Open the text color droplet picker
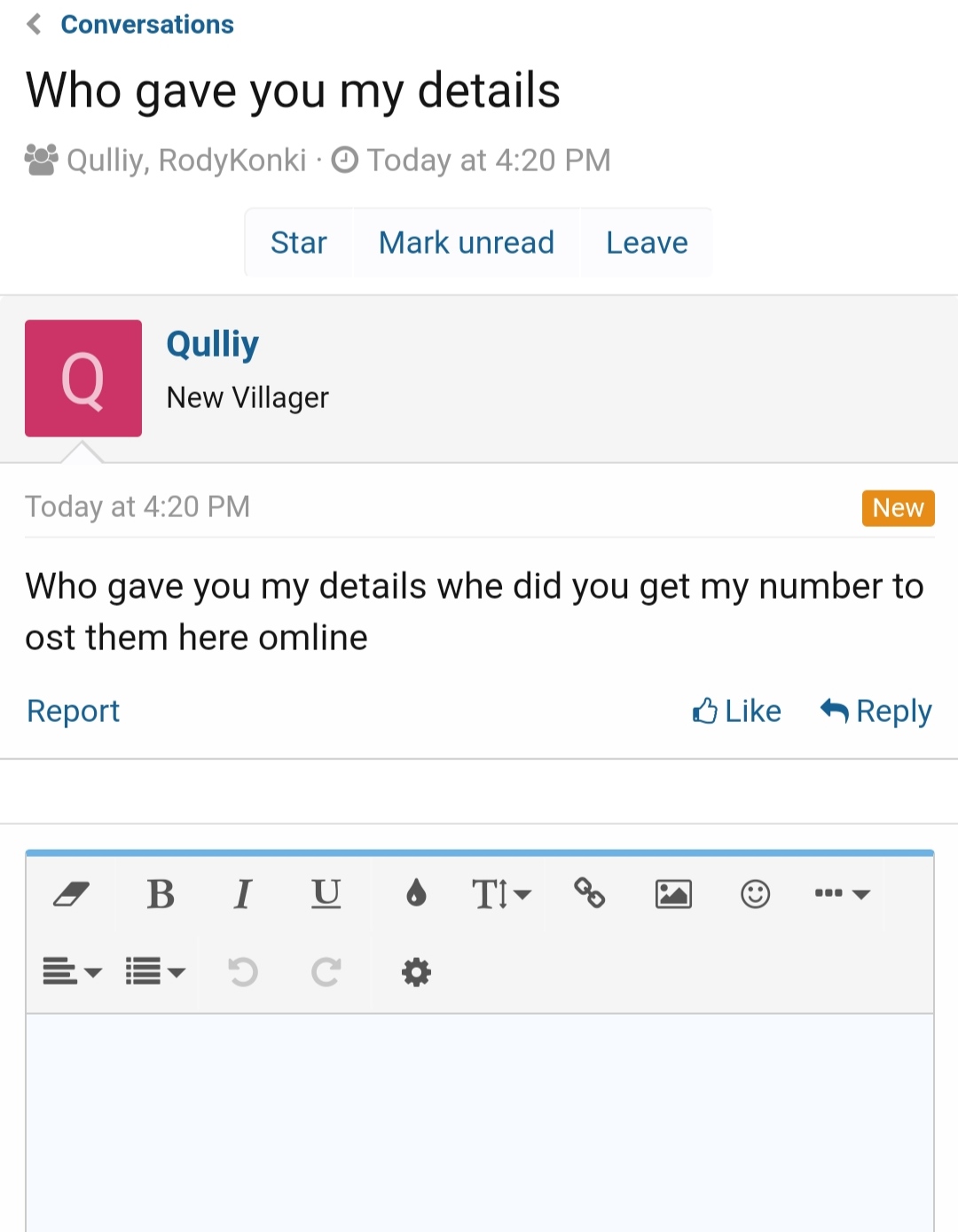Image resolution: width=958 pixels, height=1232 pixels. 416,893
